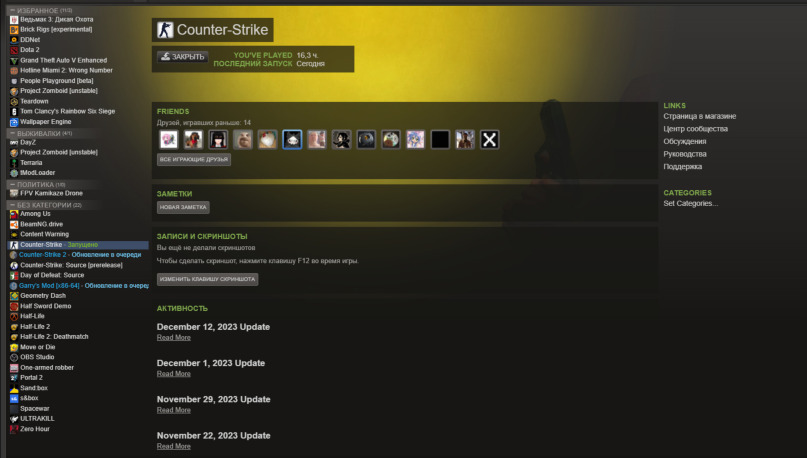Collapse the ИЗБРАННОЕ category

coord(12,10)
